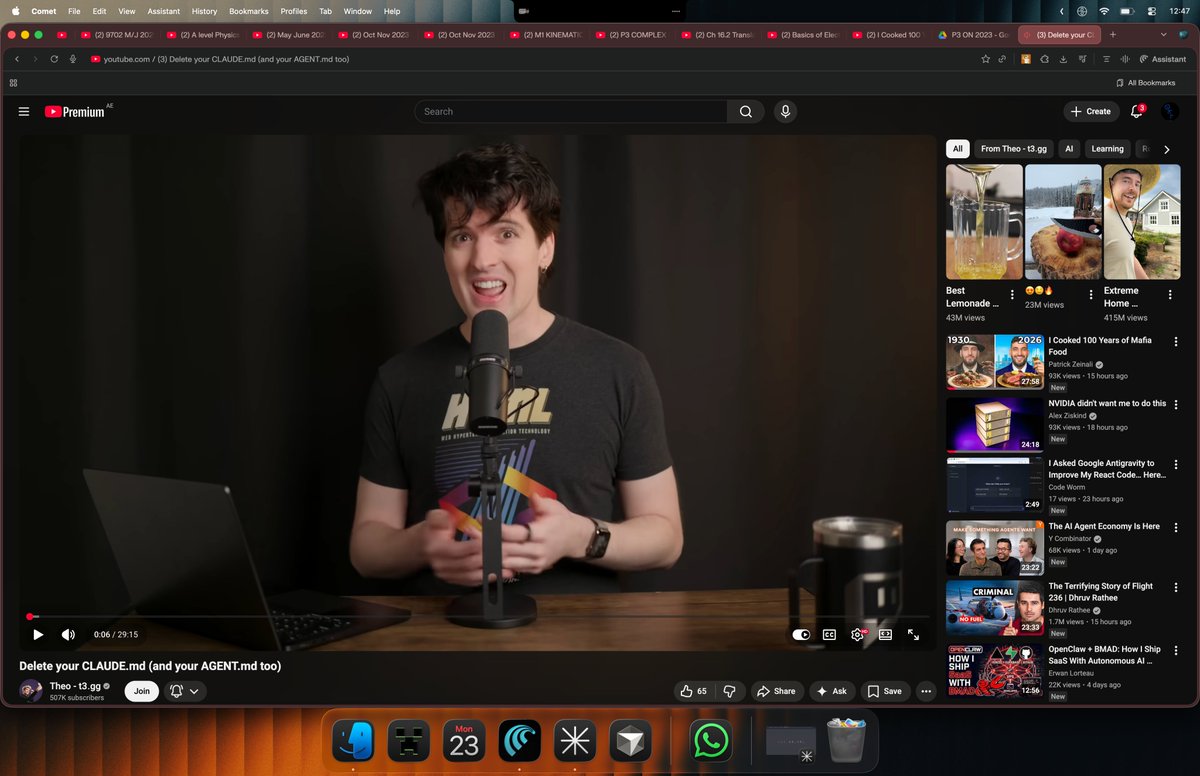
Task: Open the Create button menu
Action: click(x=1090, y=112)
